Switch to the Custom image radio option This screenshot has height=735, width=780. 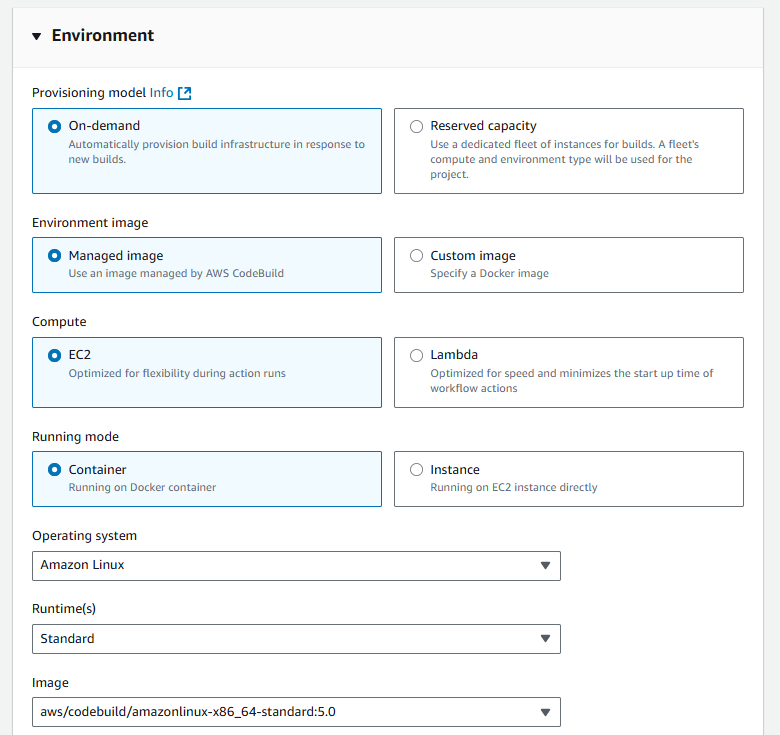[x=416, y=256]
